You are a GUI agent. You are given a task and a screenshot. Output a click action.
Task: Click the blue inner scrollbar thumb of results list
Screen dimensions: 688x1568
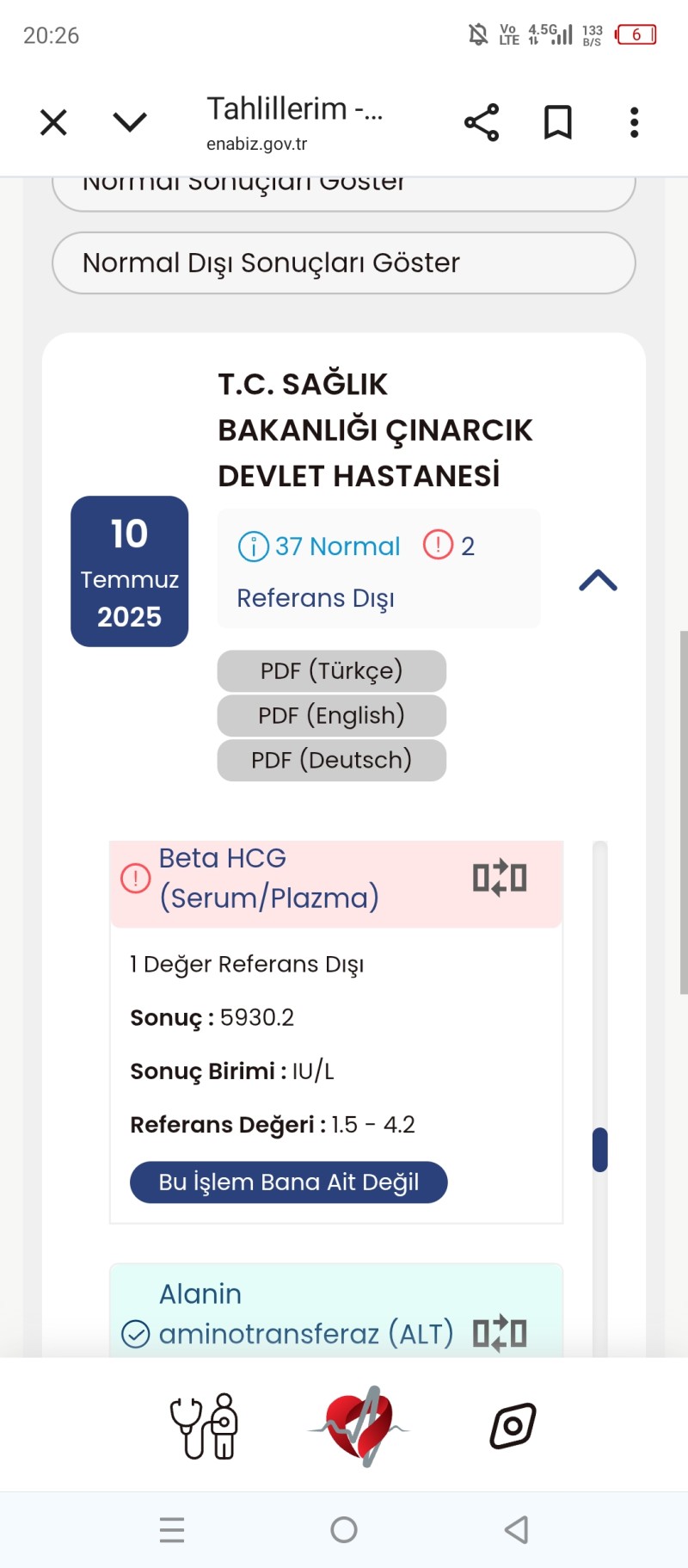coord(600,1150)
